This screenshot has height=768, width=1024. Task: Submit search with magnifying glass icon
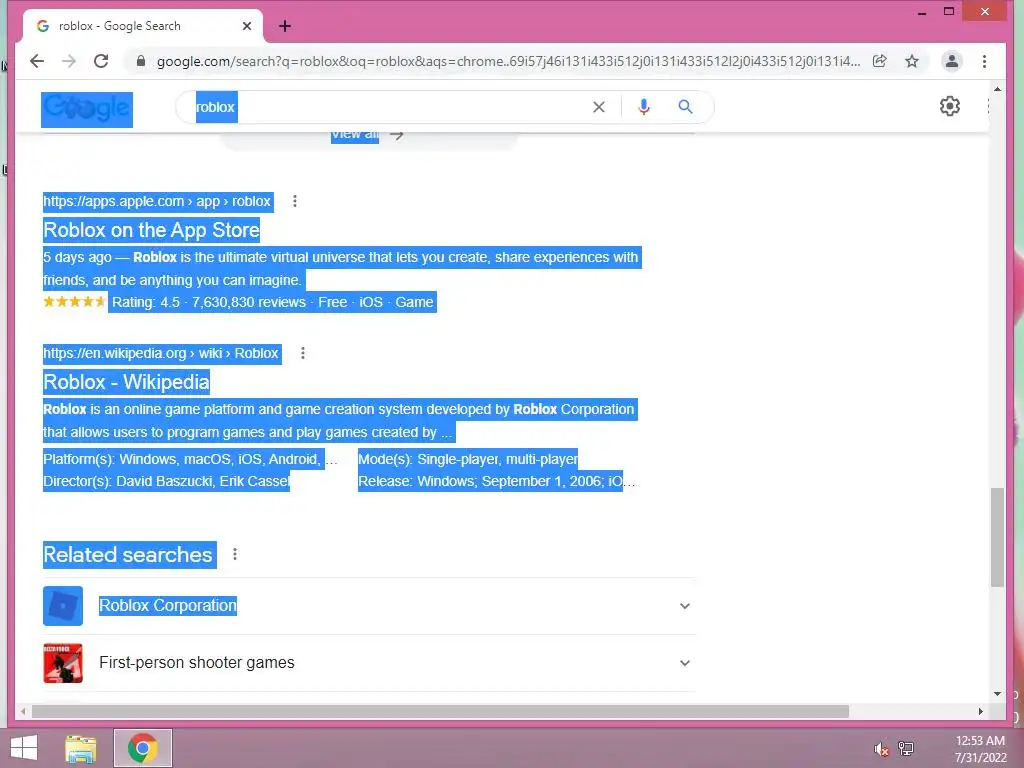point(685,106)
